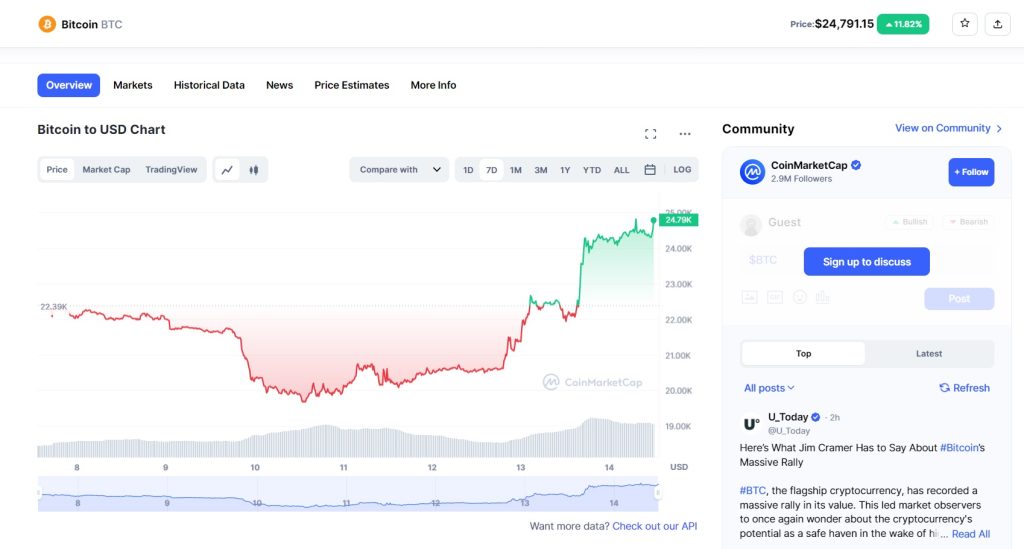The height and width of the screenshot is (549, 1024).
Task: Click the #Bitcoin hashtag link
Action: 959,448
